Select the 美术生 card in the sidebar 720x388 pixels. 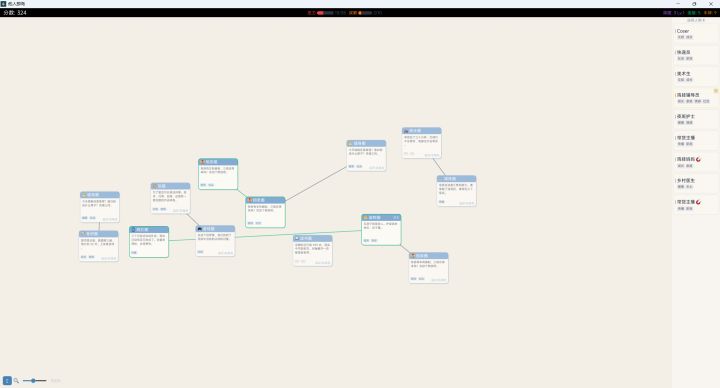pos(695,77)
